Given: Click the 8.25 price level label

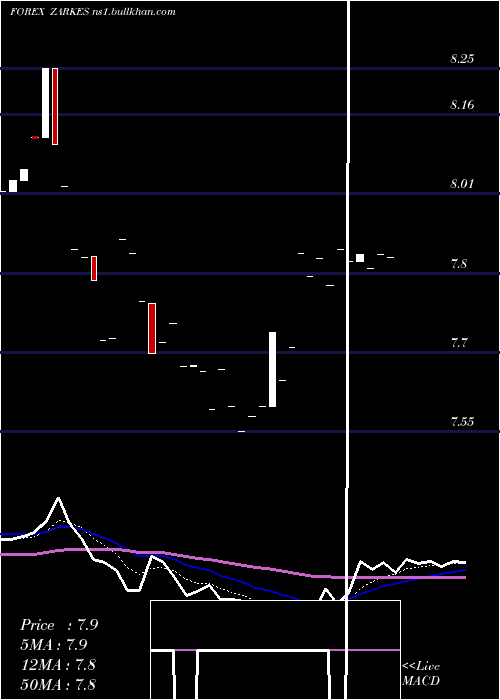Looking at the screenshot, I should [462, 58].
